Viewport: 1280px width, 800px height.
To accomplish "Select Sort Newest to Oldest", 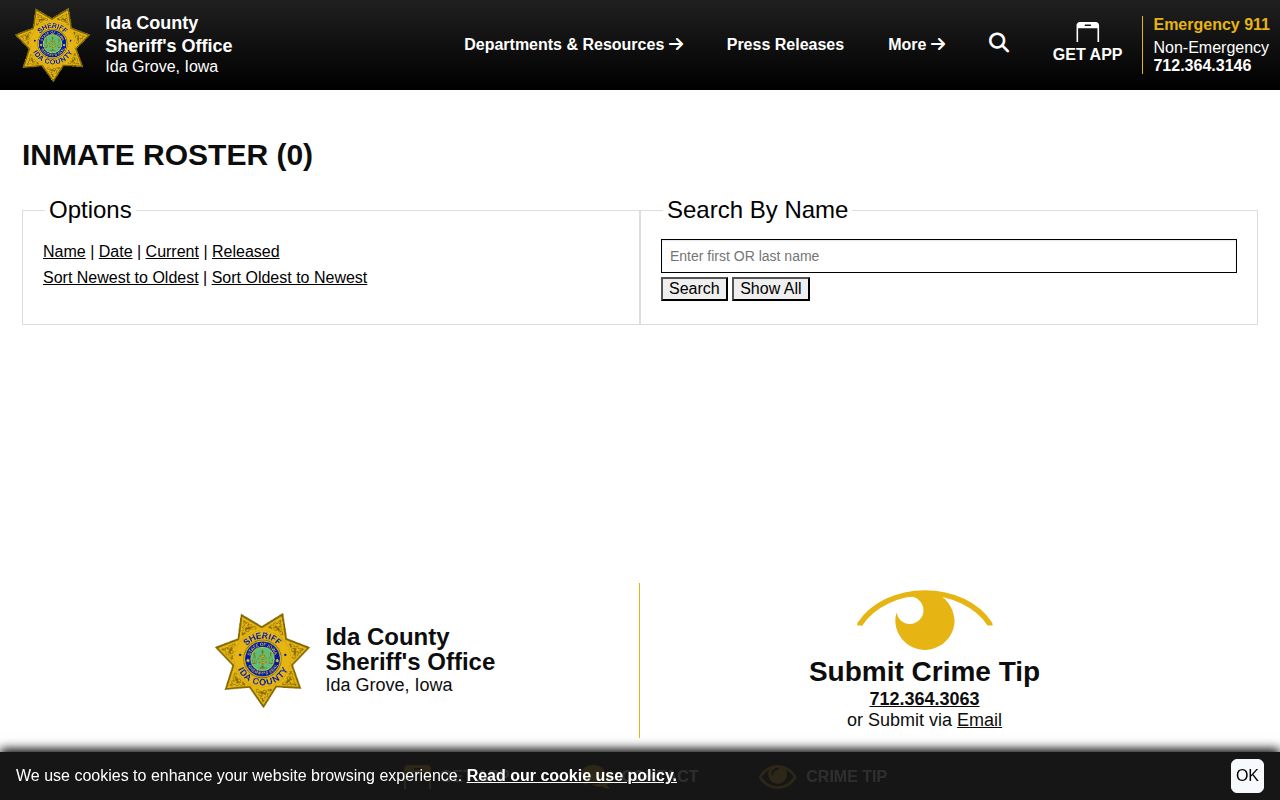I will 121,277.
